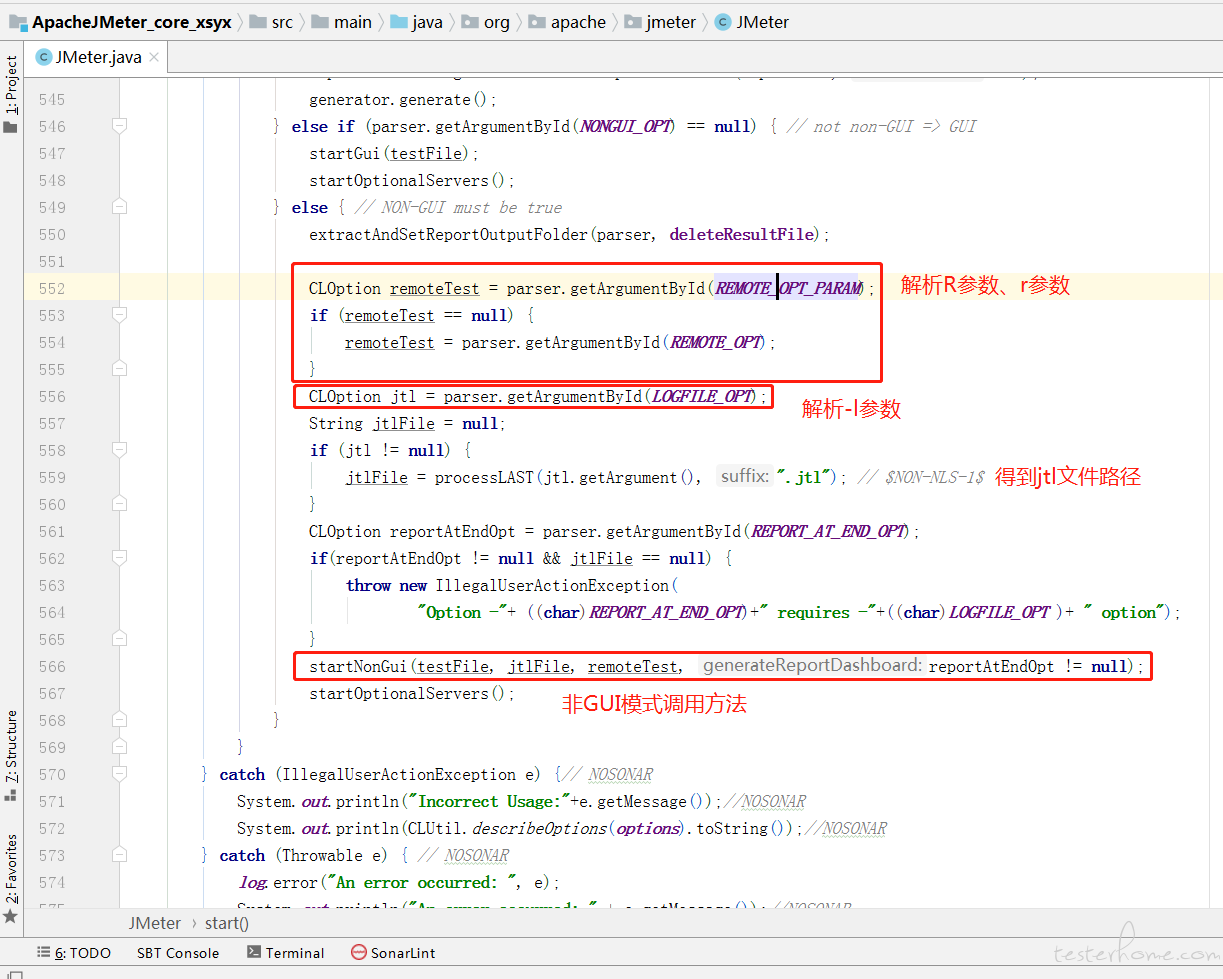Open the jmeter package breadcrumb
This screenshot has height=979, width=1223.
tap(660, 21)
